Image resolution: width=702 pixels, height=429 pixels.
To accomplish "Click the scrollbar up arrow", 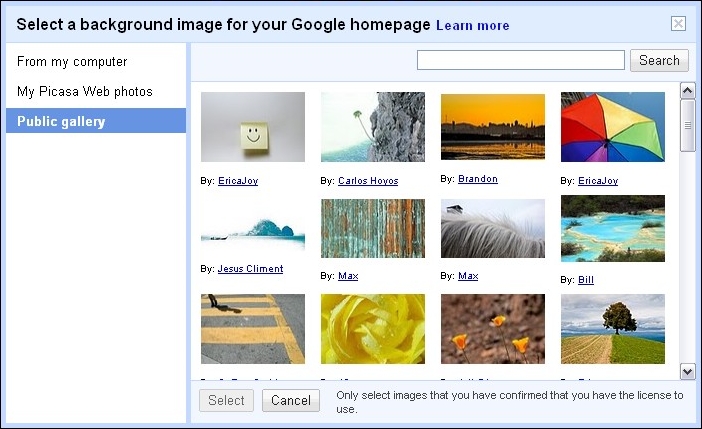I will (x=688, y=91).
